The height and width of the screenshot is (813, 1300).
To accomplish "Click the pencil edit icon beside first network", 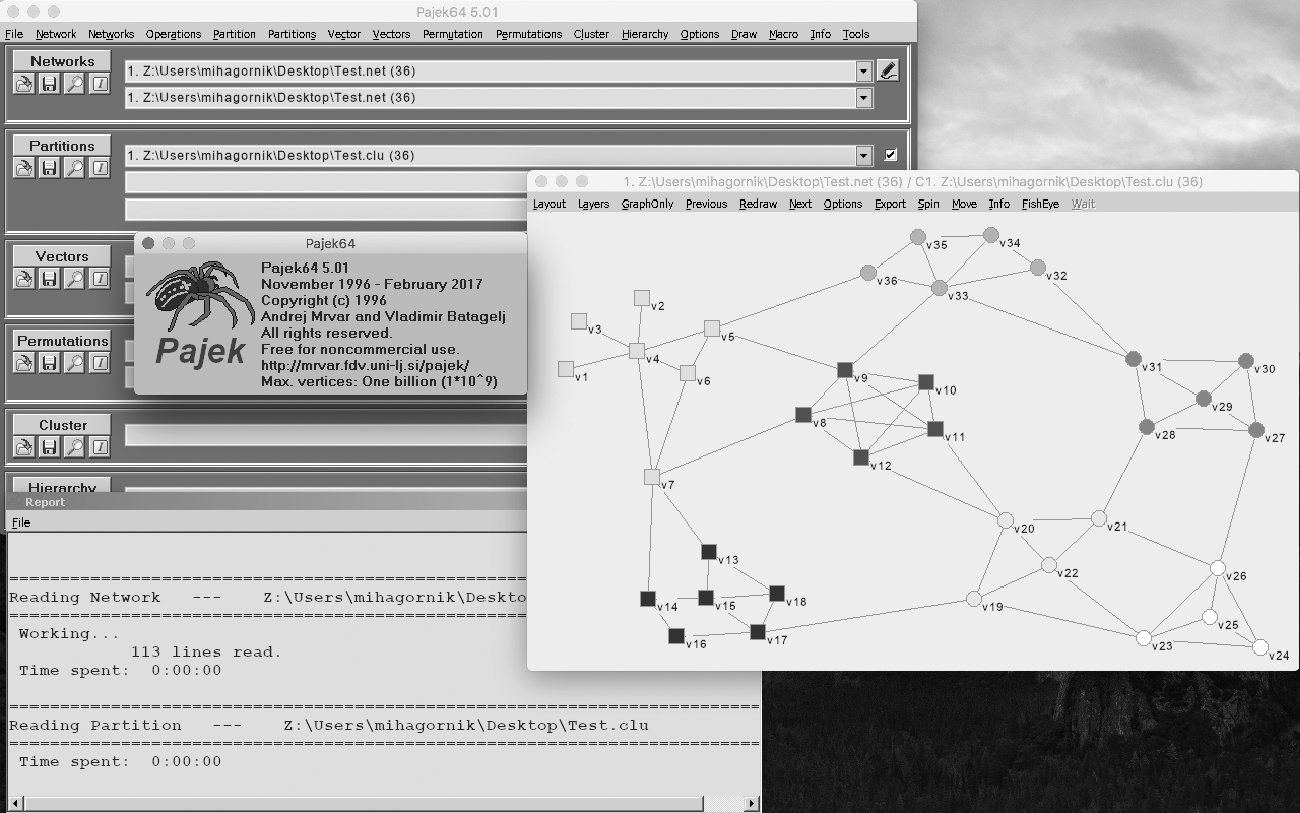I will click(887, 71).
